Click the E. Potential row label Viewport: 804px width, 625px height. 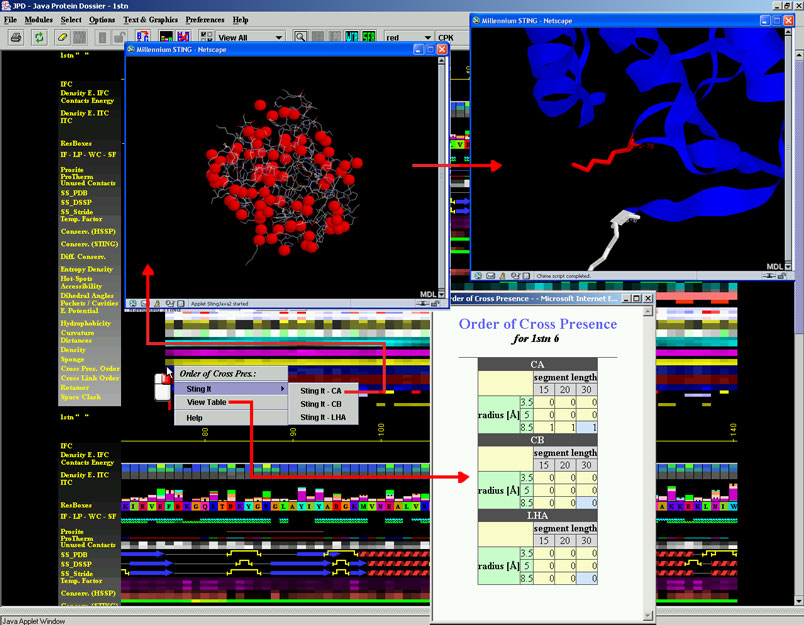(79, 311)
